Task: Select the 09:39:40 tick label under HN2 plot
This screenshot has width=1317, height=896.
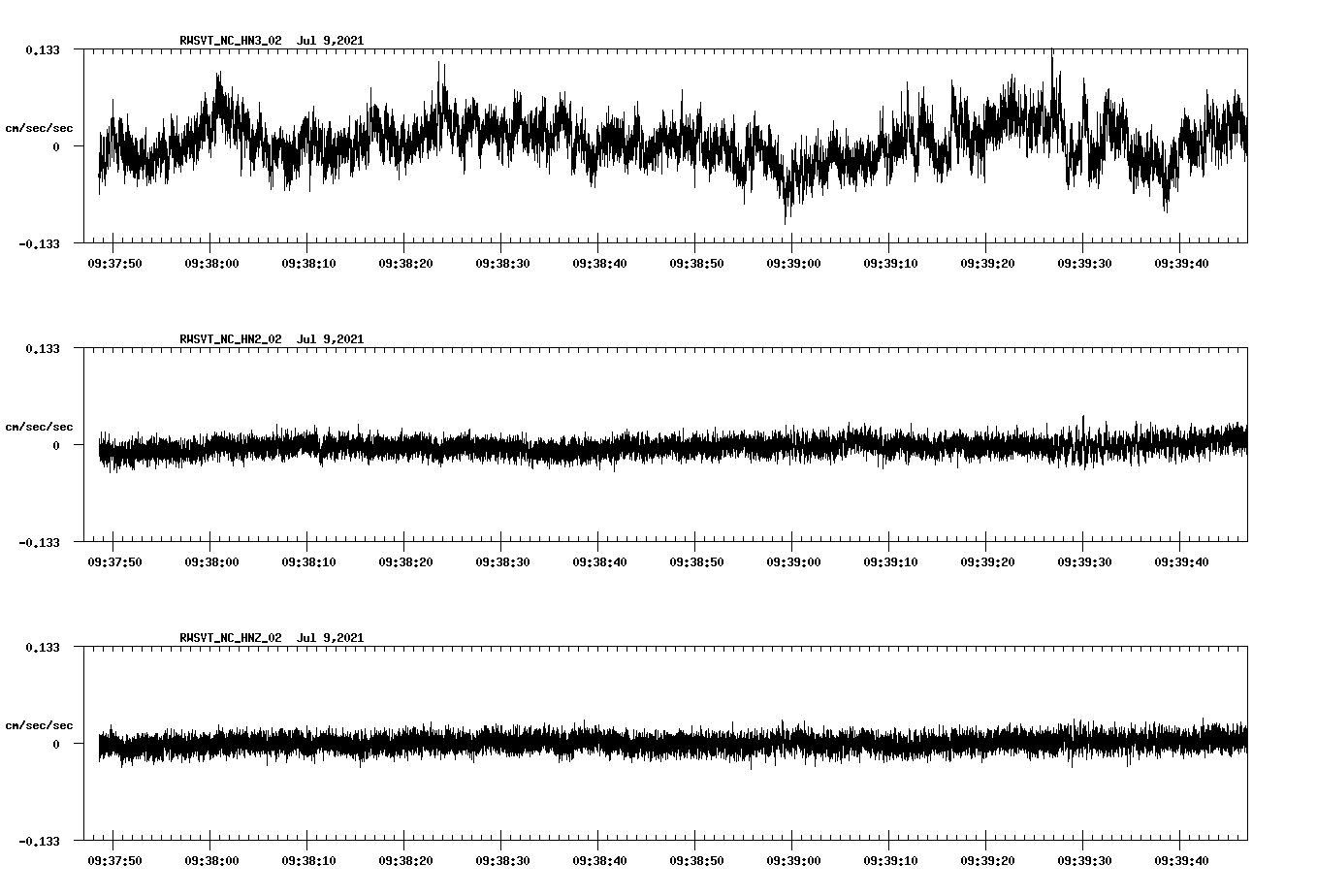Action: (1181, 562)
